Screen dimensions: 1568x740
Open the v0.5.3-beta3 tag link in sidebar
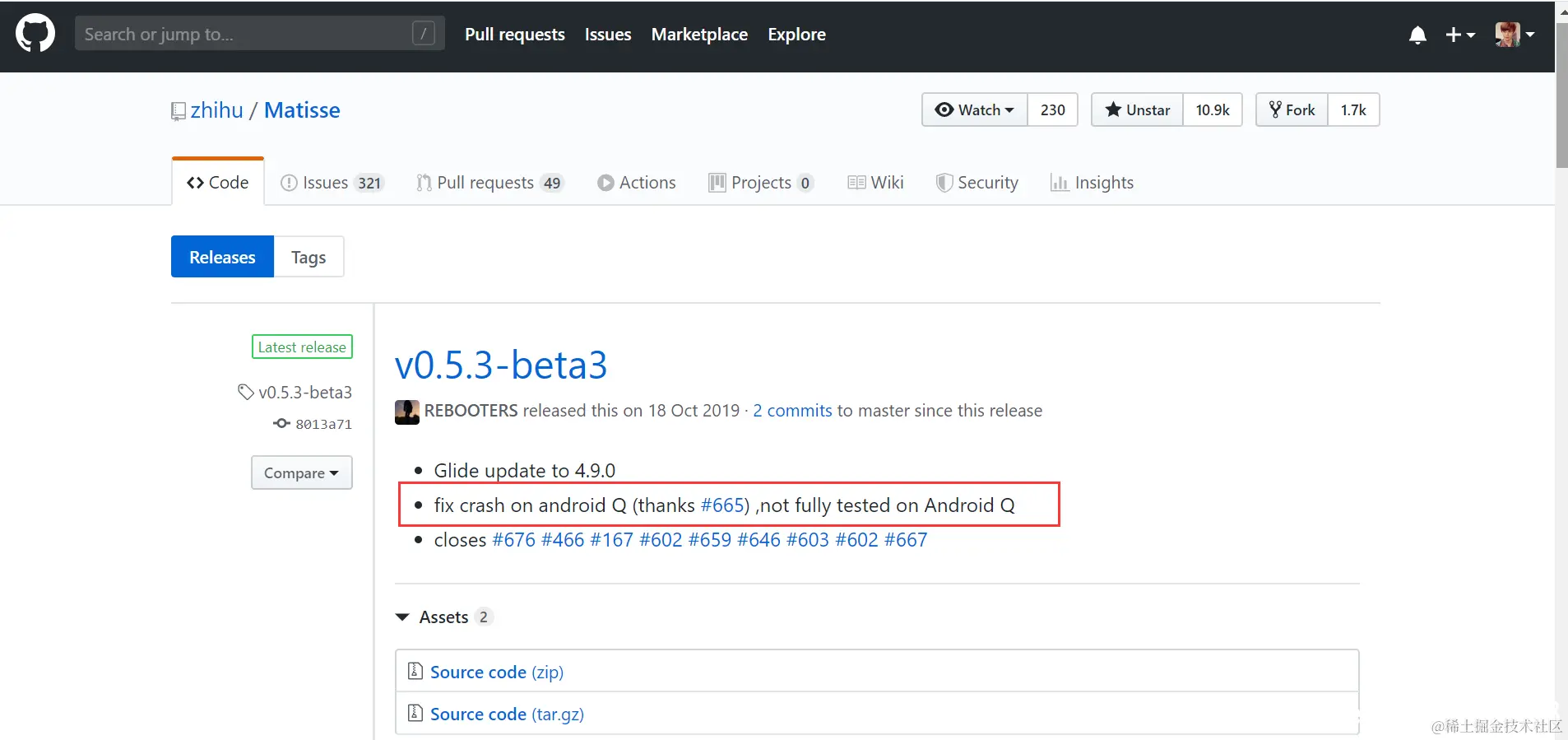point(295,393)
